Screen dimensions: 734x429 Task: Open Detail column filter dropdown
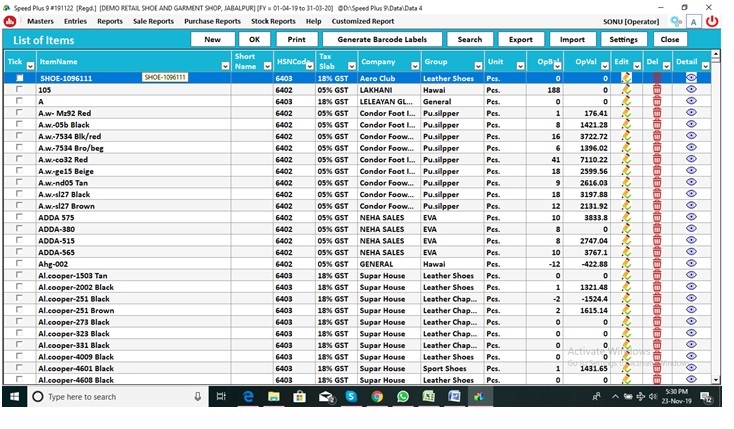(x=705, y=66)
